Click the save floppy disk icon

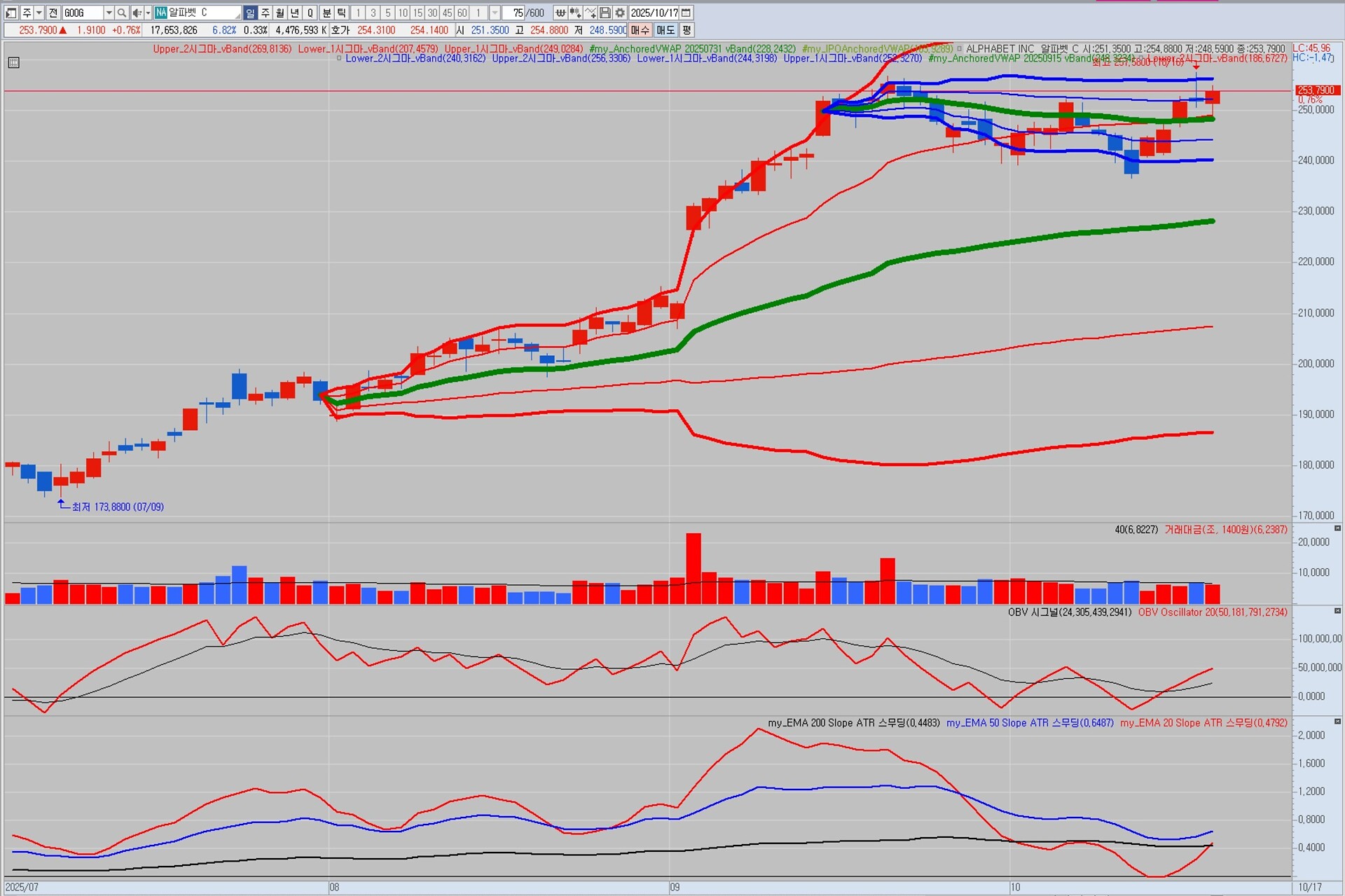tap(605, 13)
